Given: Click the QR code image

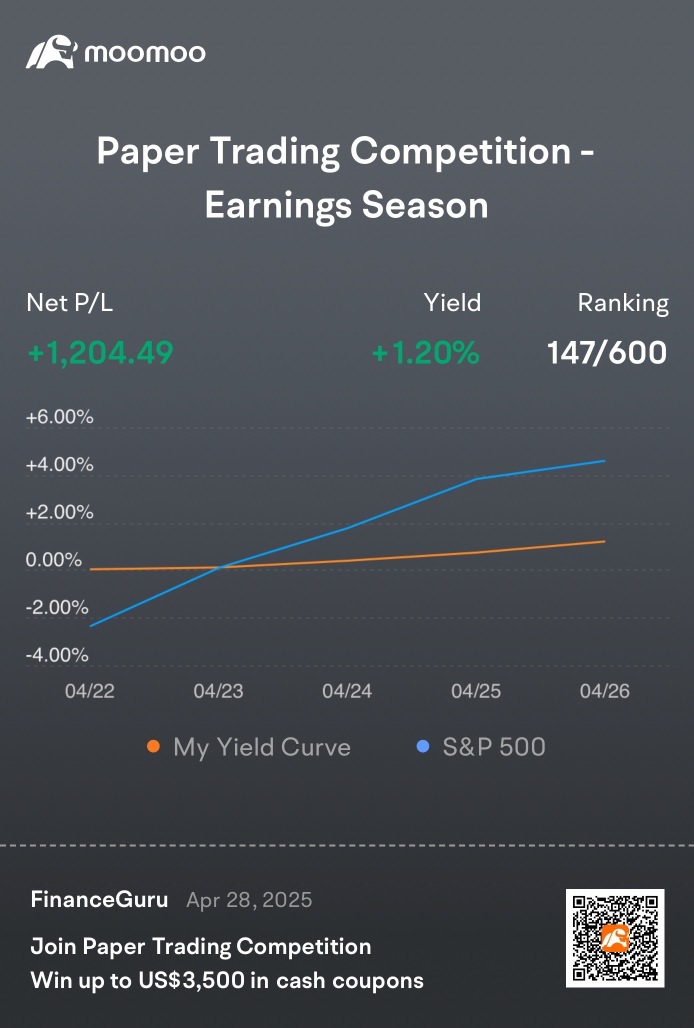Looking at the screenshot, I should [615, 938].
